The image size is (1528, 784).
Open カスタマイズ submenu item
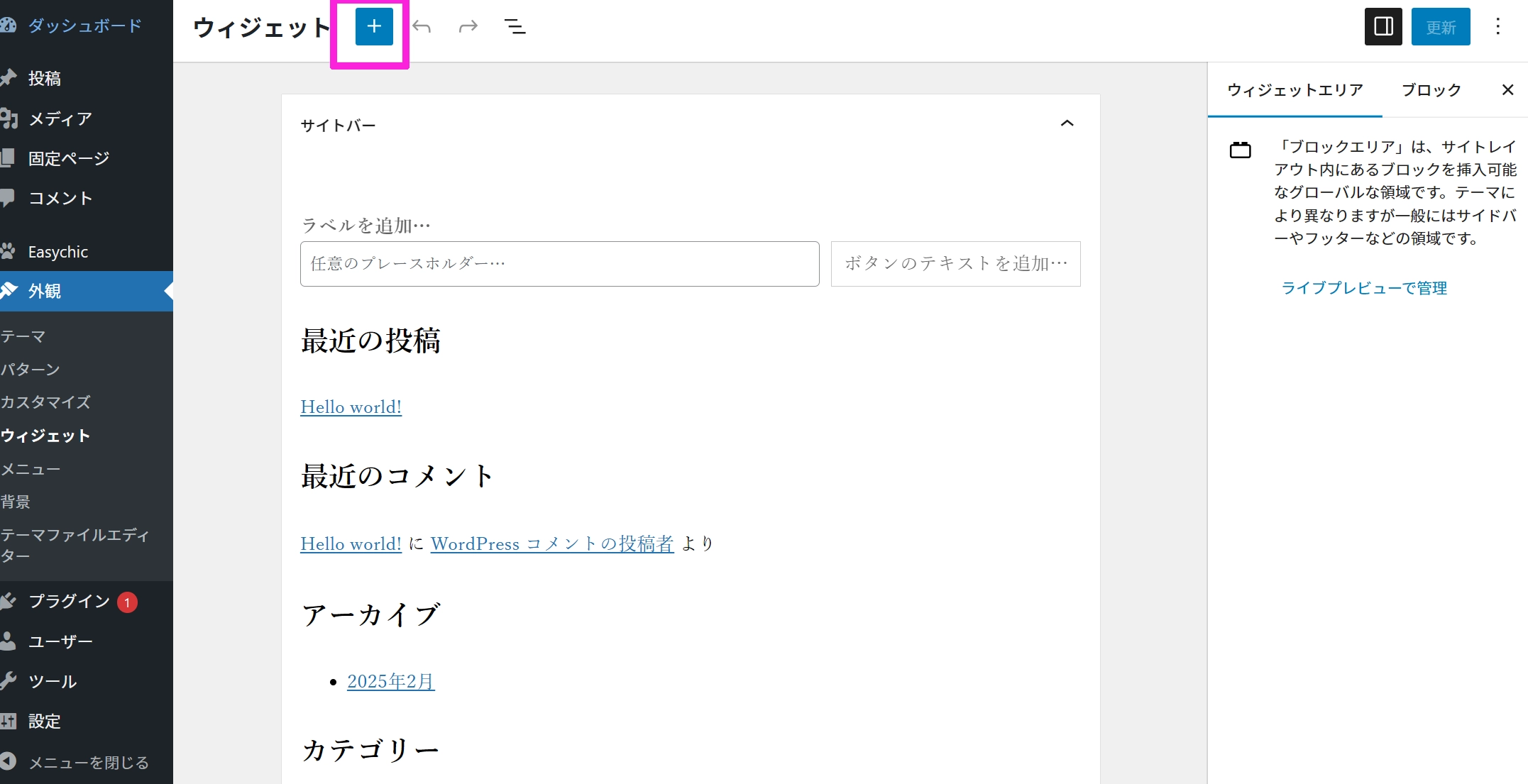45,402
